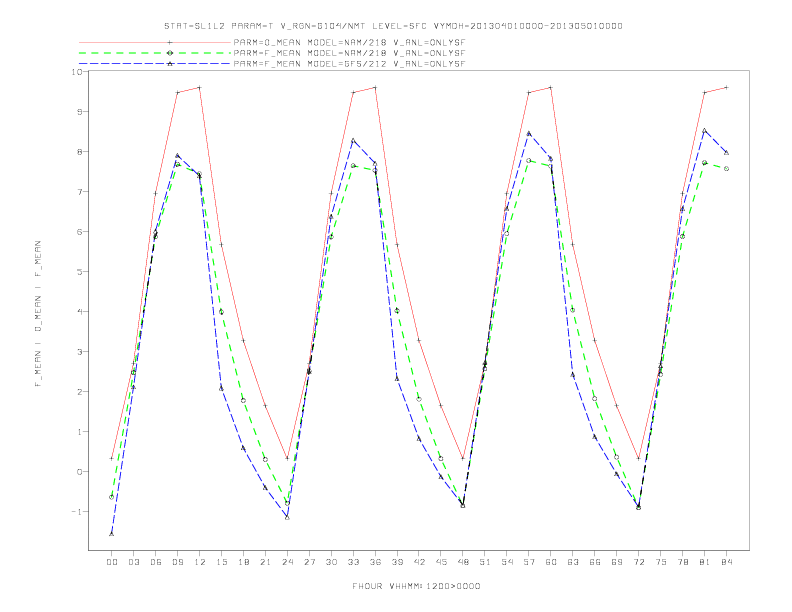792x612 pixels.
Task: Click x-axis tick label 36
Action: click(x=375, y=562)
